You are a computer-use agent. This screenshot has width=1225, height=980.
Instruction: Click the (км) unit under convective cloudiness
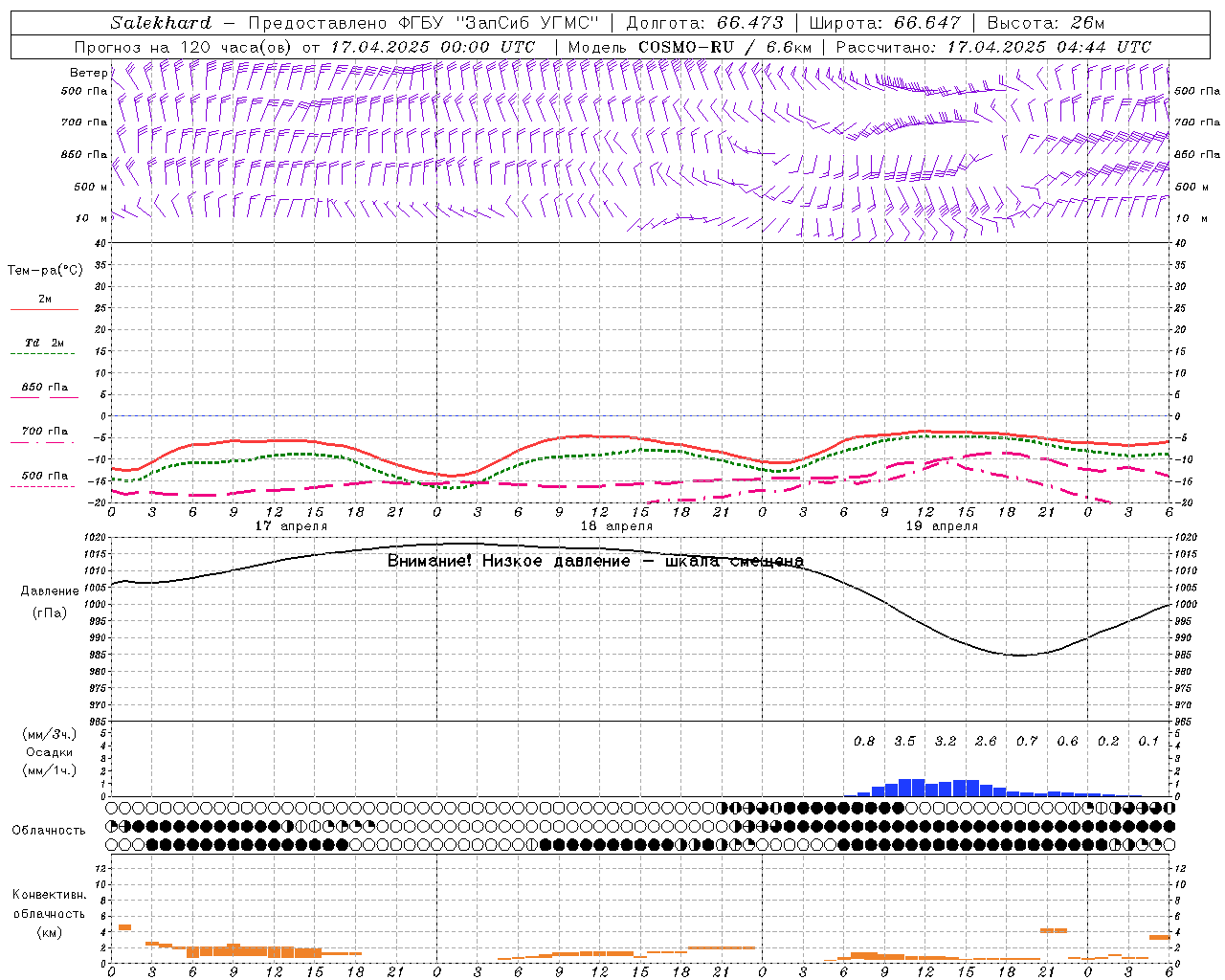[x=49, y=932]
